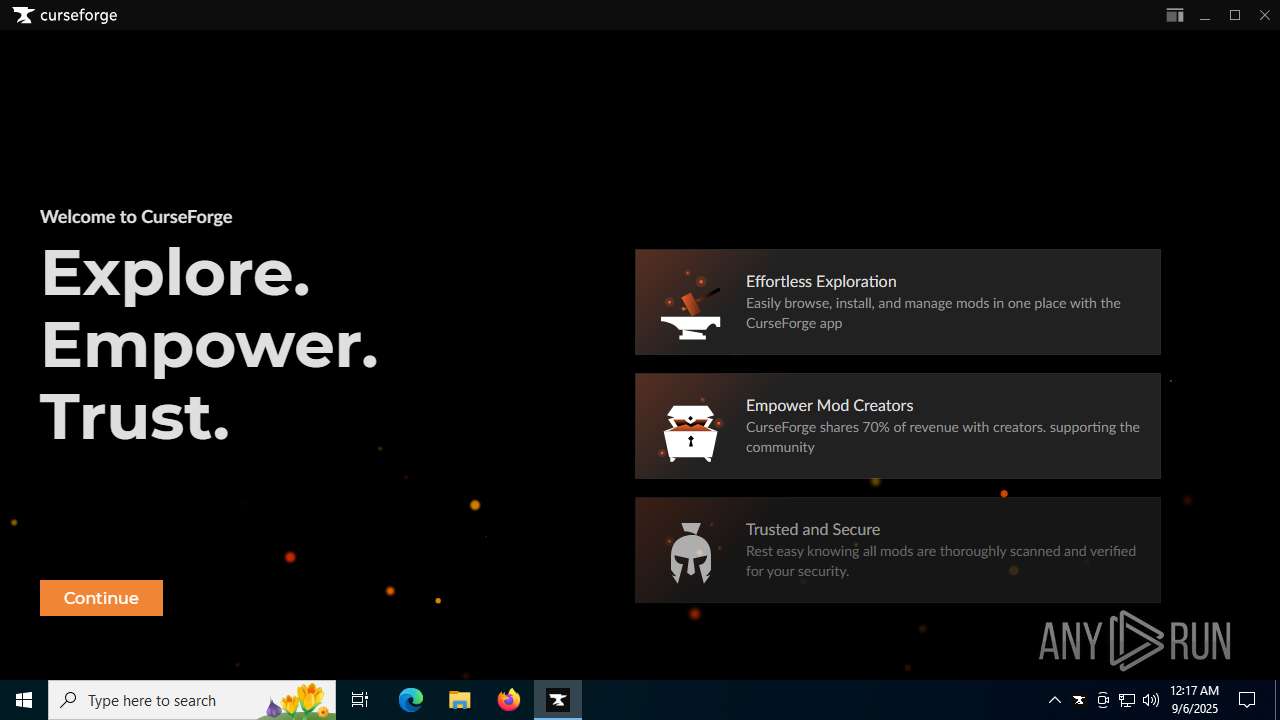The image size is (1280, 720).
Task: Open File Explorer from the taskbar
Action: (460, 700)
